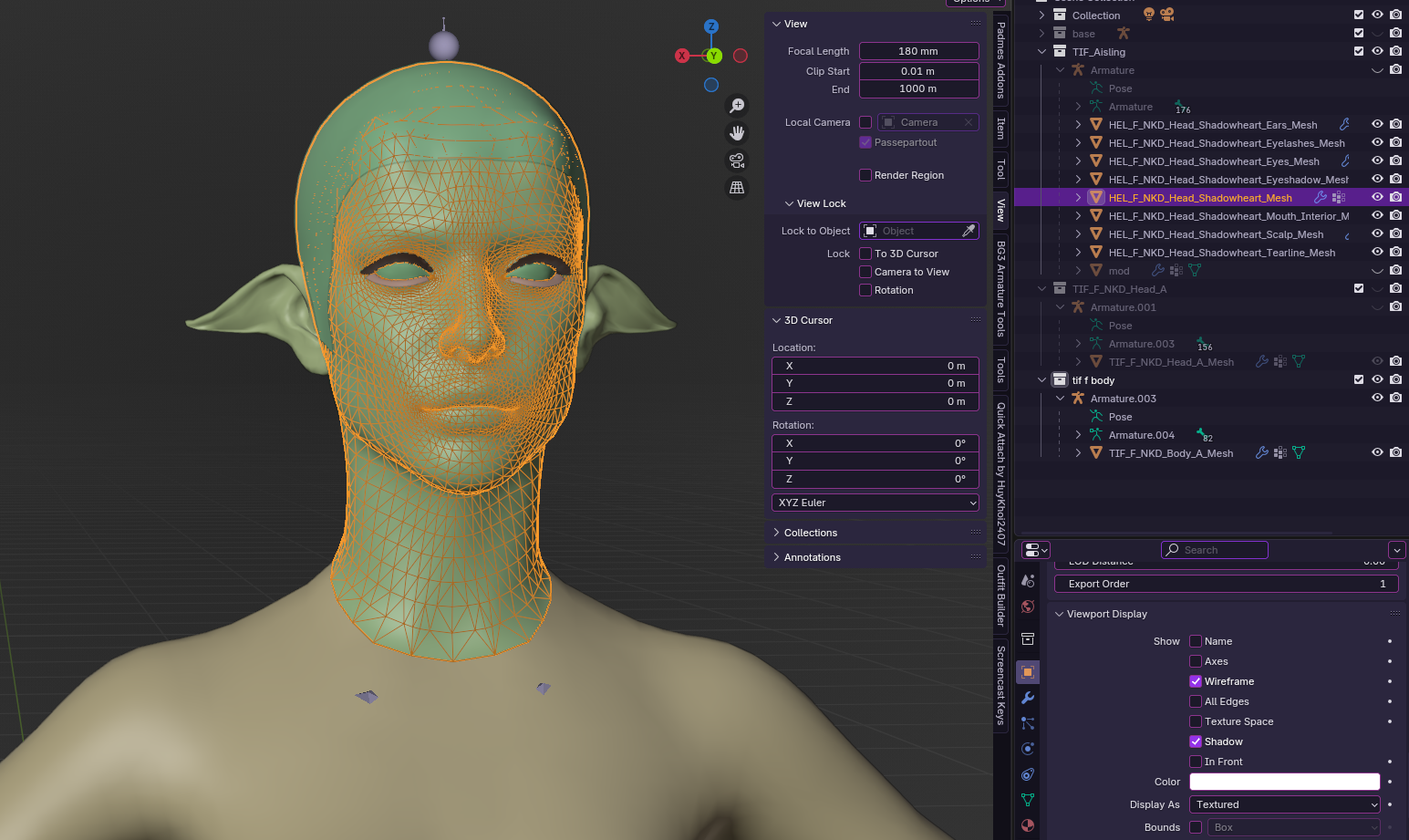Click the Pan hand icon in the viewport
The height and width of the screenshot is (840, 1409).
click(737, 133)
